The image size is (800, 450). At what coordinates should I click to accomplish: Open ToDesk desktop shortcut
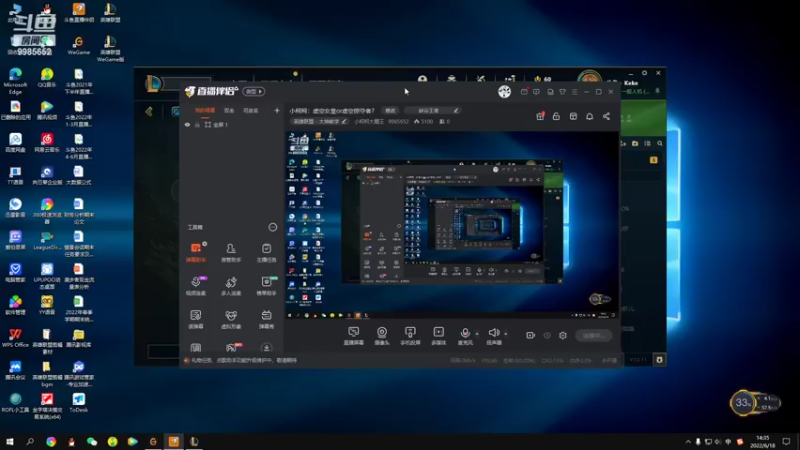click(x=79, y=403)
